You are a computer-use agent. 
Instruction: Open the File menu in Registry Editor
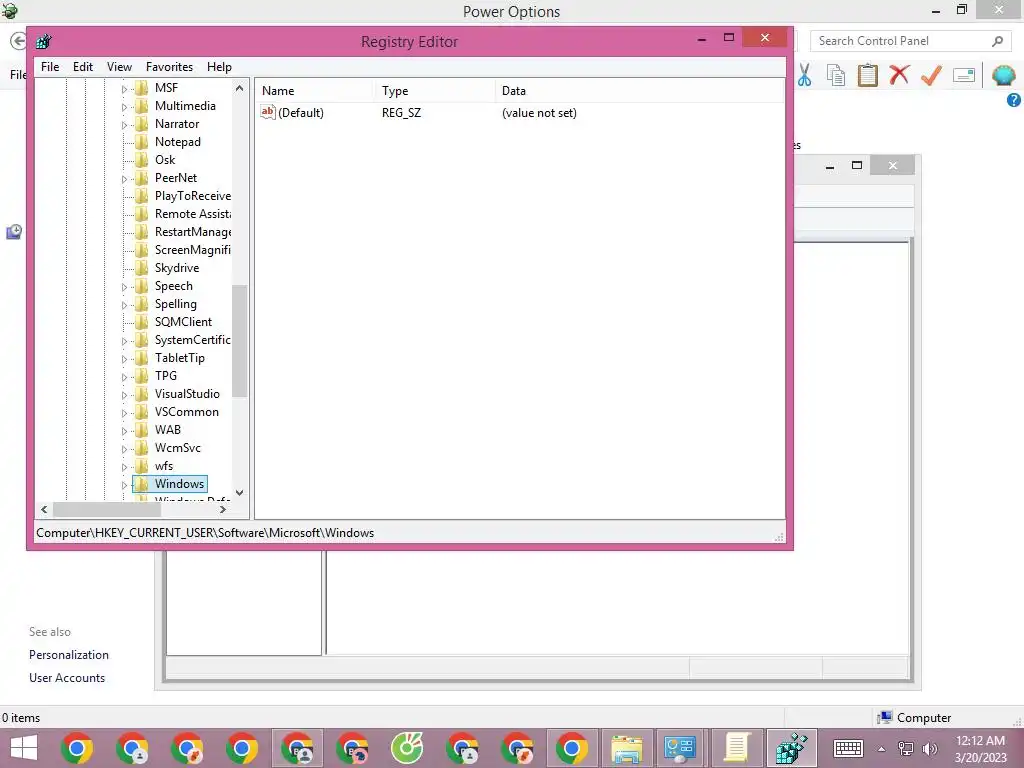(50, 67)
